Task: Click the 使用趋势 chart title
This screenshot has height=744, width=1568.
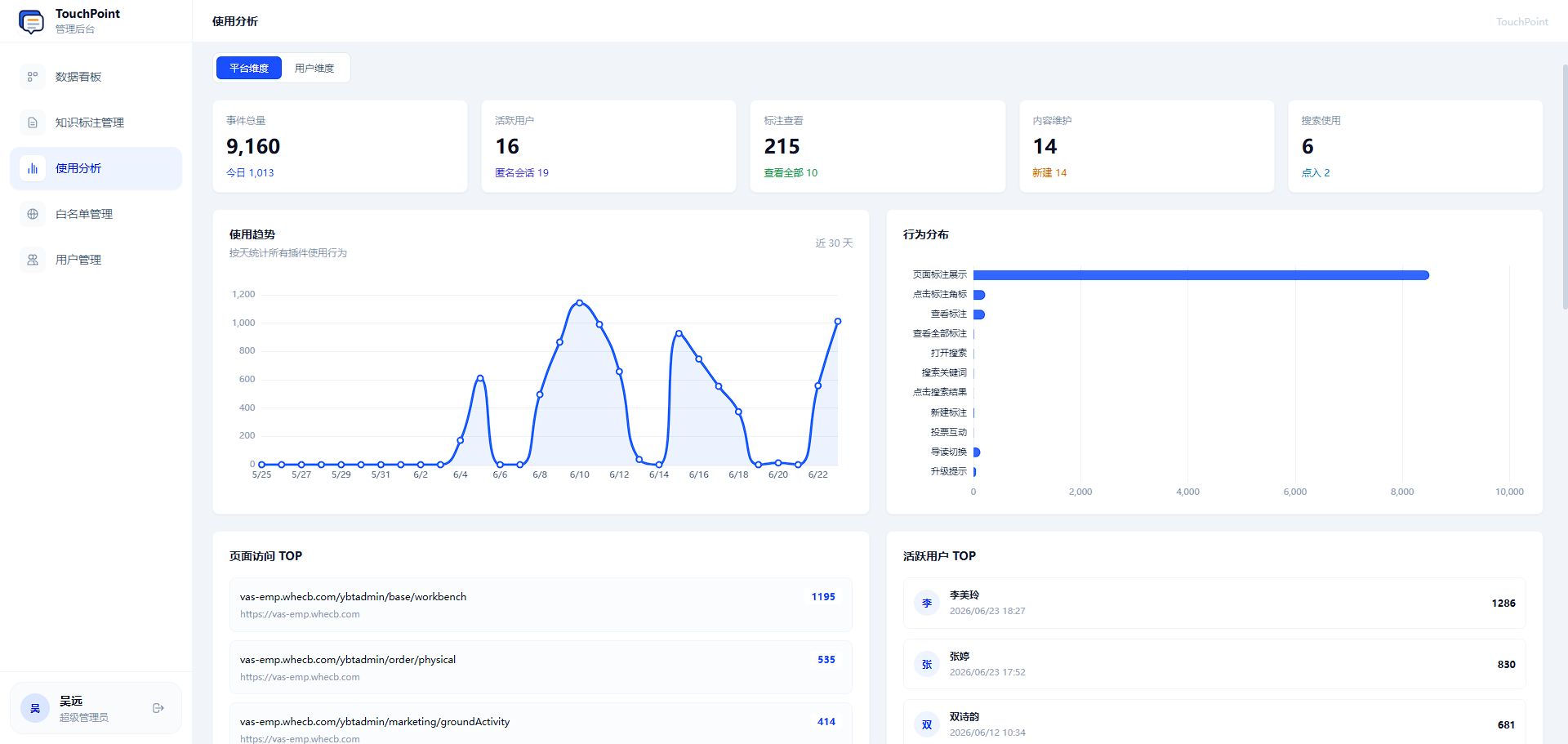Action: 252,234
